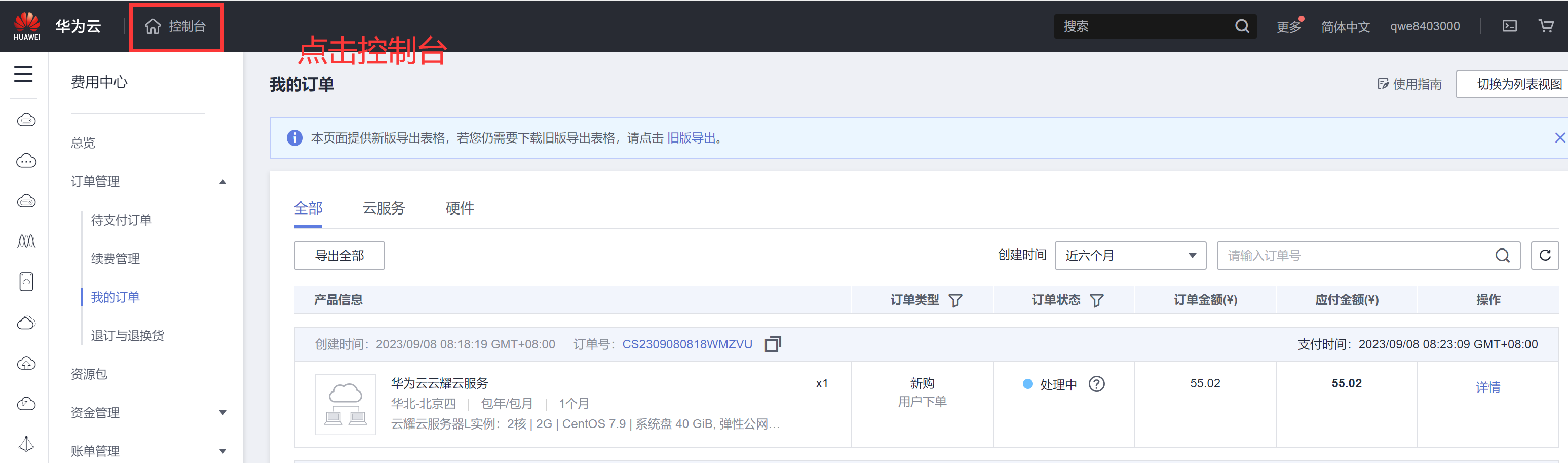Screen dimensions: 1568x463
Task: Open the 使用指南 guide link
Action: tap(1410, 84)
